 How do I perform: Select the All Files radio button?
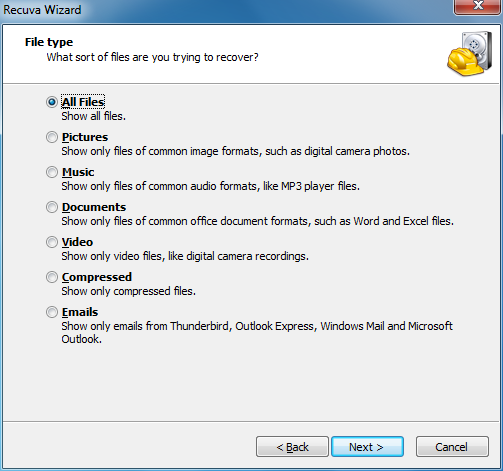(52, 102)
